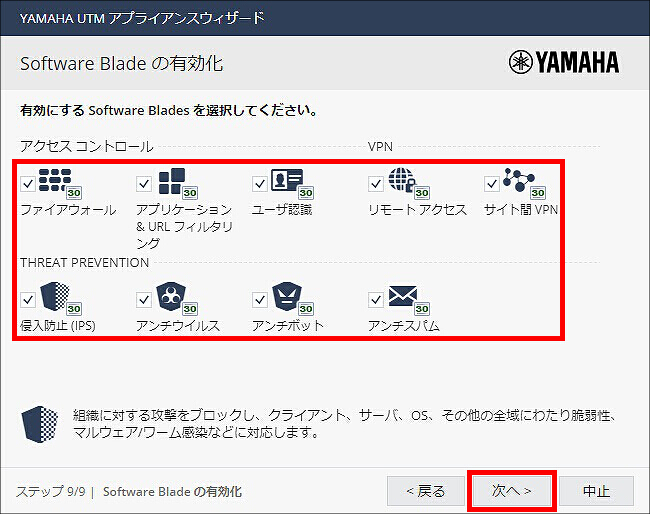The width and height of the screenshot is (650, 514).
Task: Click the THREAT PREVENTION section heading
Action: pyautogui.click(x=85, y=262)
